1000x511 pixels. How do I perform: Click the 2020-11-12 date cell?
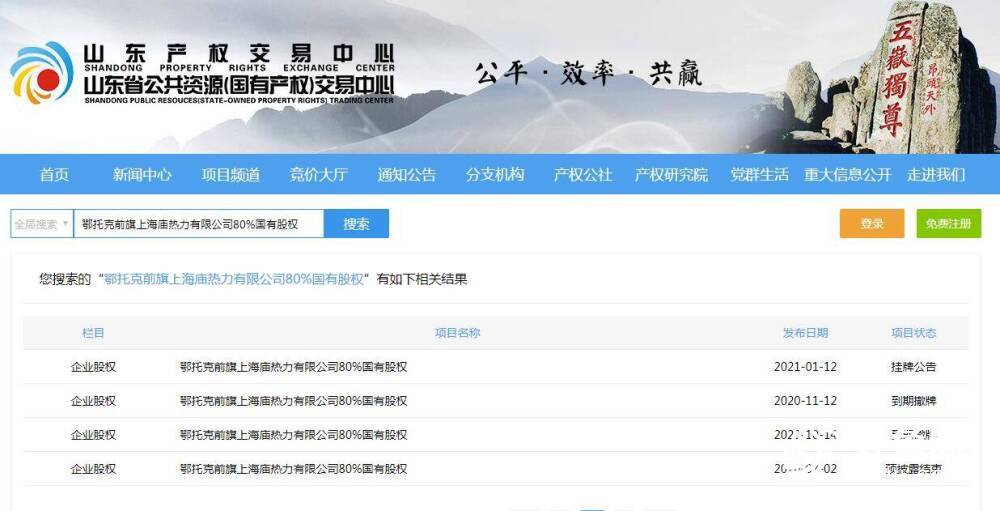click(805, 401)
